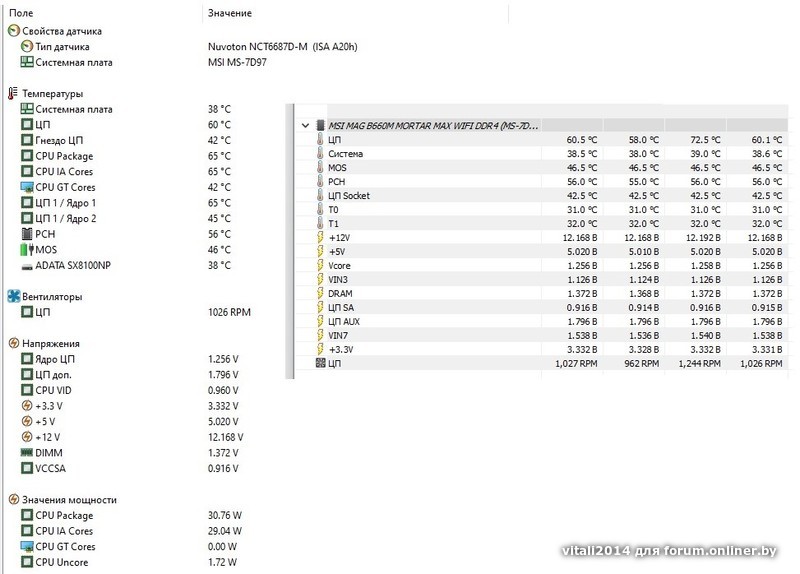The width and height of the screenshot is (800, 574).
Task: Click the 0.960 V CPU VID value
Action: [x=223, y=390]
